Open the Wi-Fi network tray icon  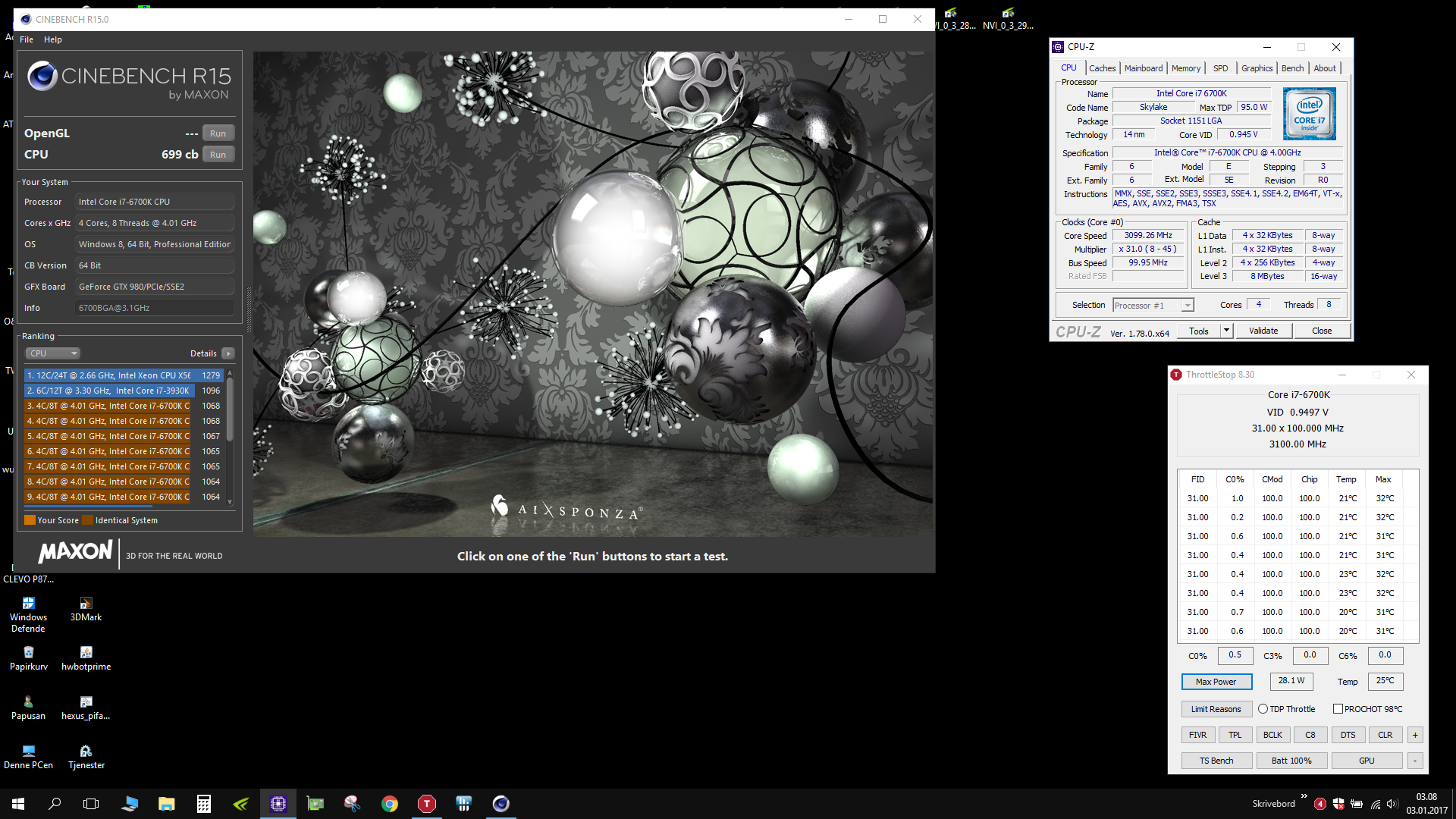coord(1375,804)
